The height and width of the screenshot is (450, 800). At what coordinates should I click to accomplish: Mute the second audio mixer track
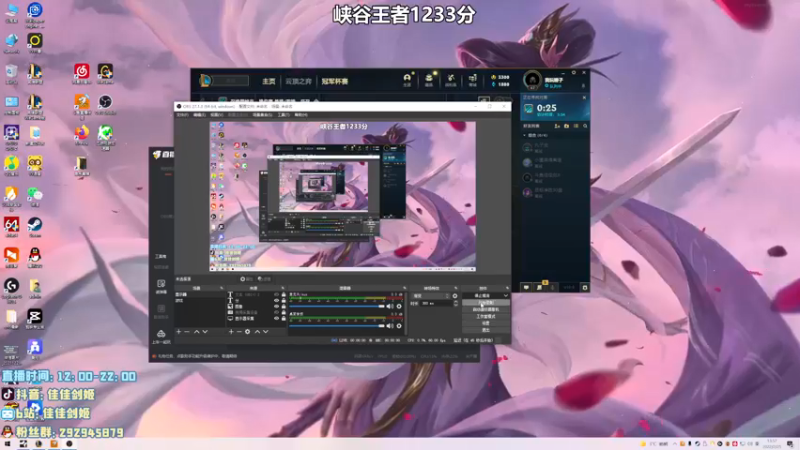tap(390, 326)
